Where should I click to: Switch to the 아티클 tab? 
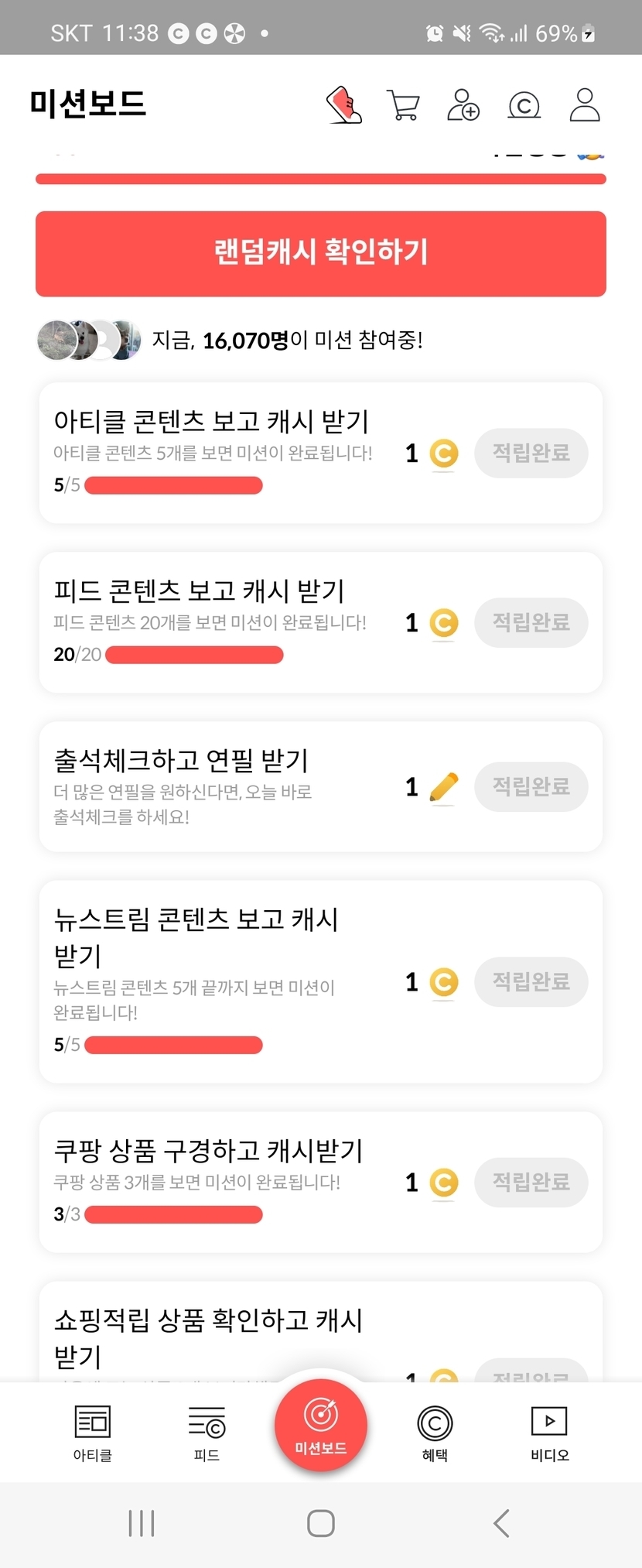coord(93,1432)
